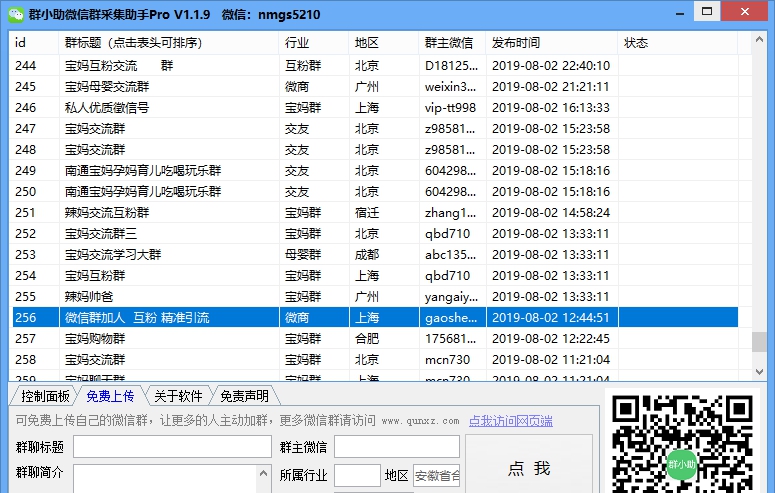Open the 所属行业 combo box
775x493 pixels.
(x=357, y=475)
